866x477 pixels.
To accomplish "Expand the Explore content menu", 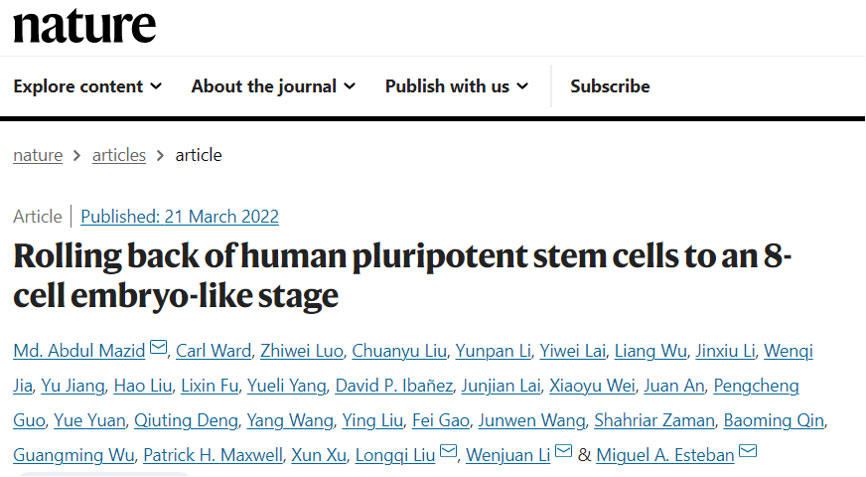I will [x=87, y=86].
